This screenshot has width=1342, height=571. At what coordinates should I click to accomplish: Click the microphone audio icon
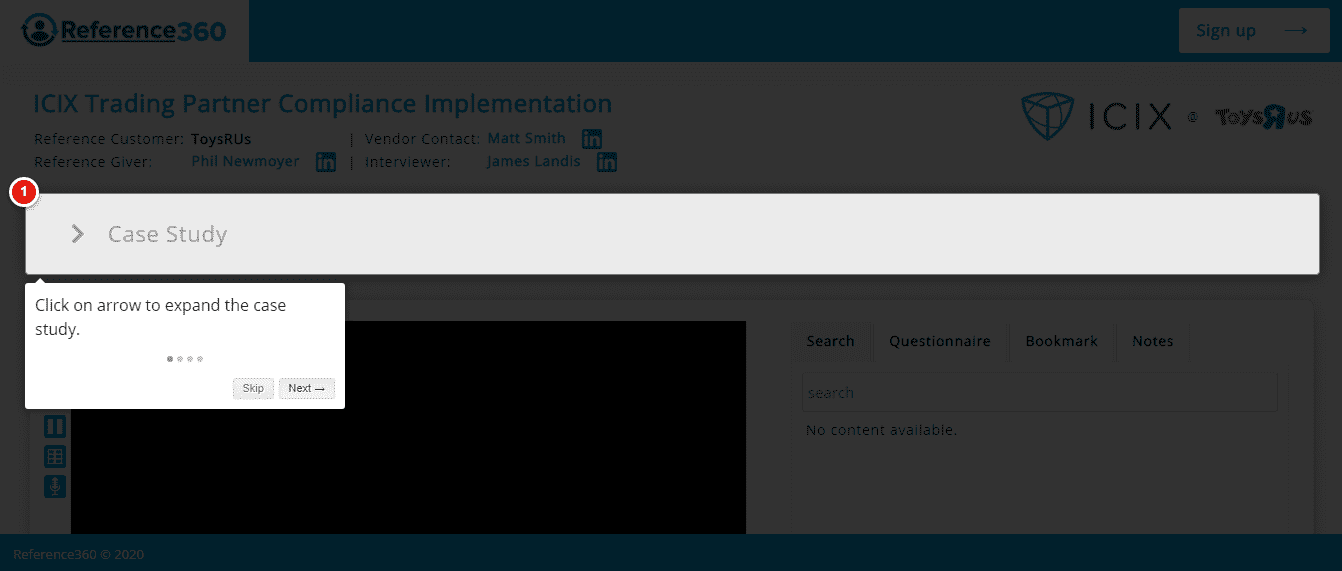point(55,487)
